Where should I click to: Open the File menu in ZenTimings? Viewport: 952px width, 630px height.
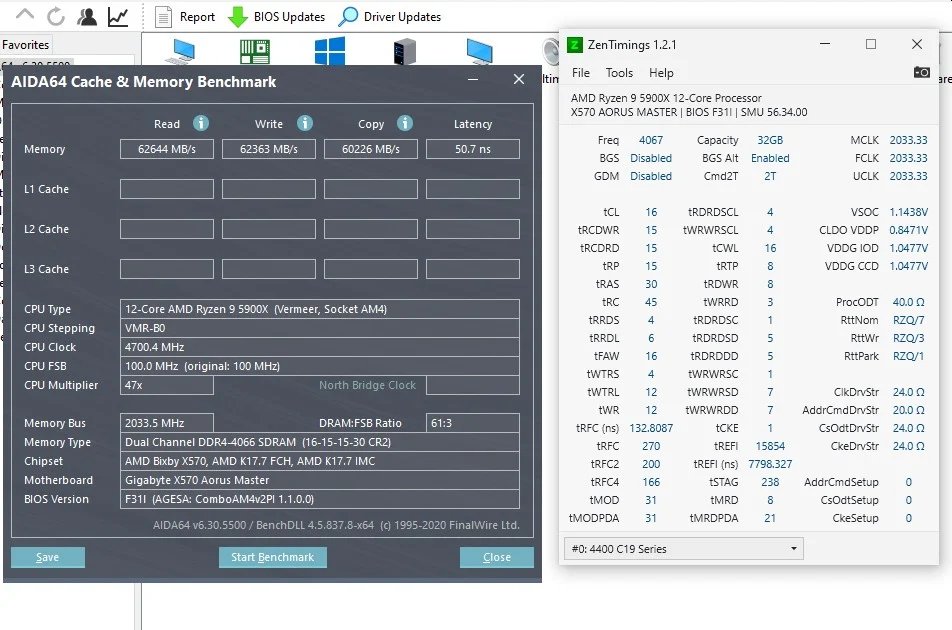(580, 73)
